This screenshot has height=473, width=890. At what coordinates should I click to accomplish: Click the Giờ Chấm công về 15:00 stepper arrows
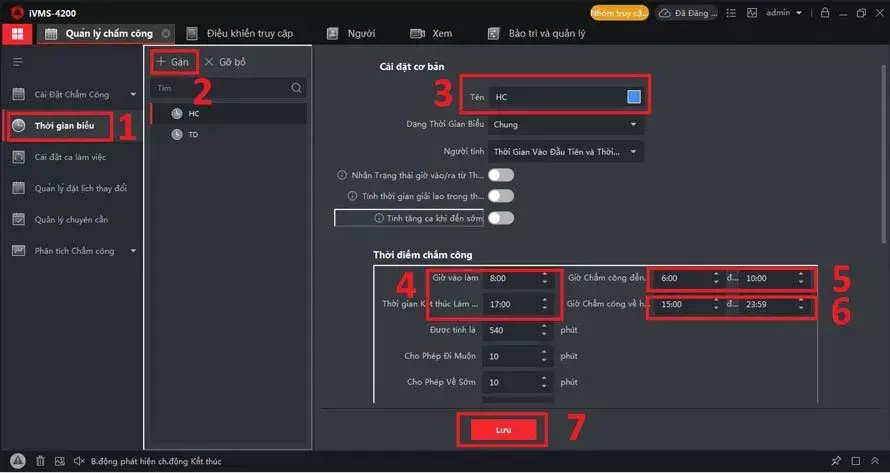(x=716, y=304)
